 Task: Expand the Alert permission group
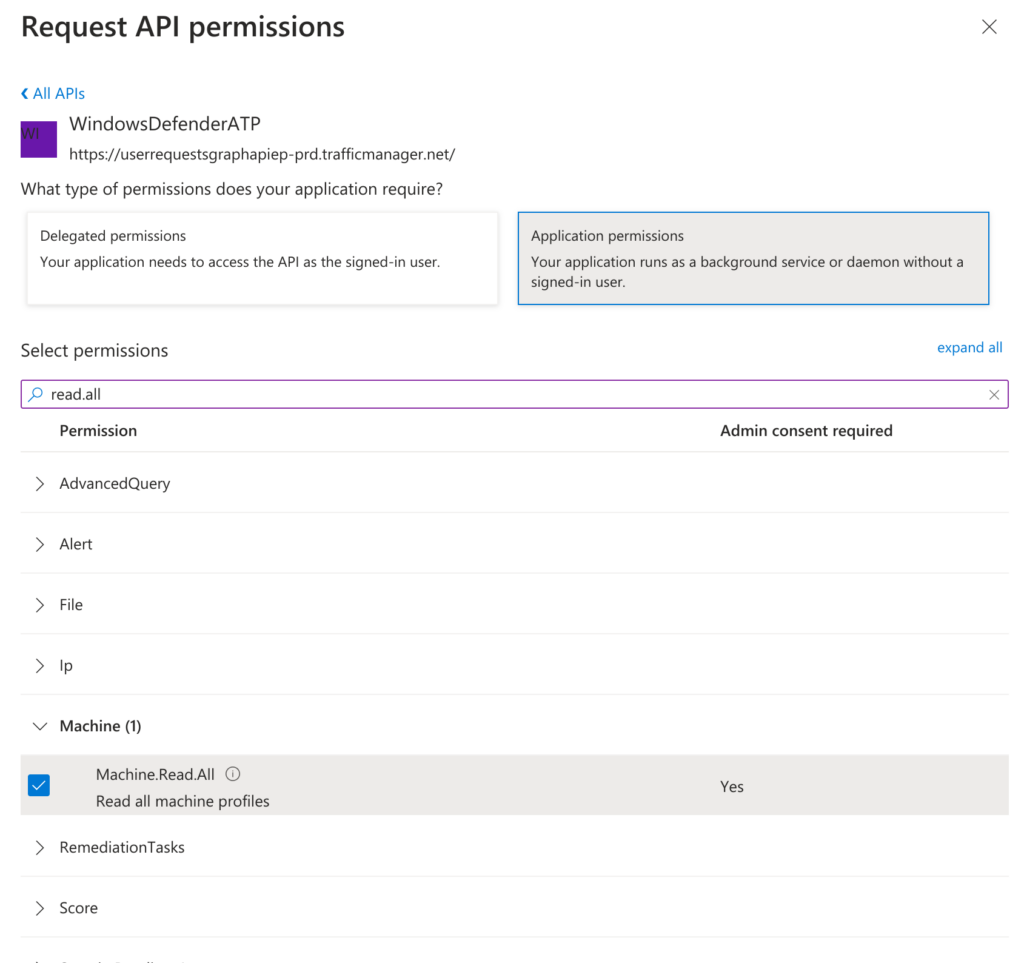tap(40, 545)
